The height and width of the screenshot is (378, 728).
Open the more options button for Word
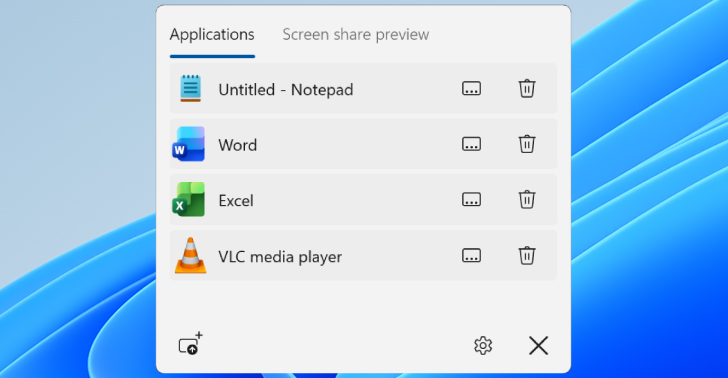click(x=471, y=144)
